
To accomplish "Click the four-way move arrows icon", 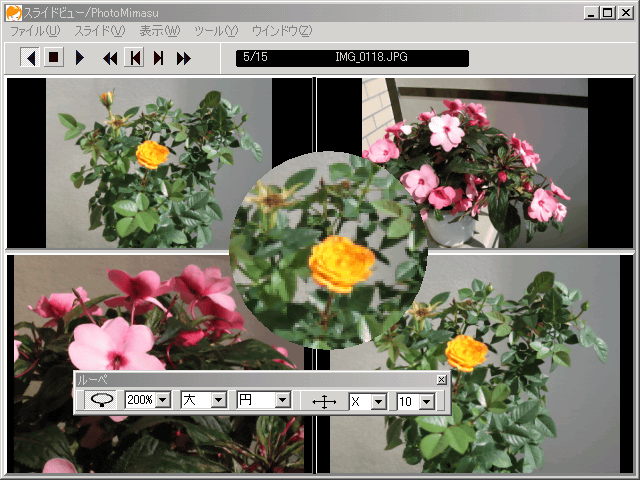I will (324, 401).
